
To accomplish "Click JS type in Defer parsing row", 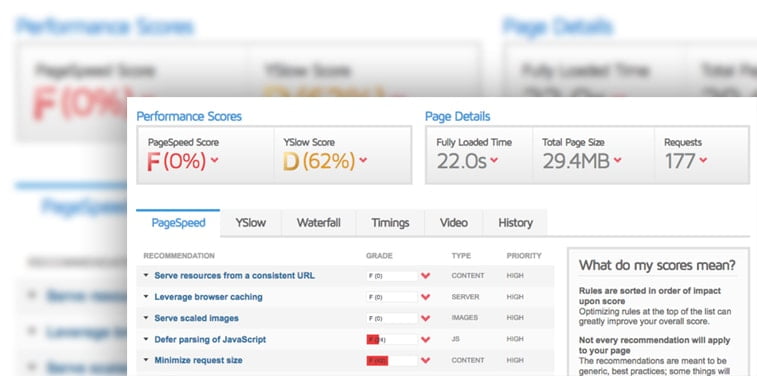I will [455, 339].
